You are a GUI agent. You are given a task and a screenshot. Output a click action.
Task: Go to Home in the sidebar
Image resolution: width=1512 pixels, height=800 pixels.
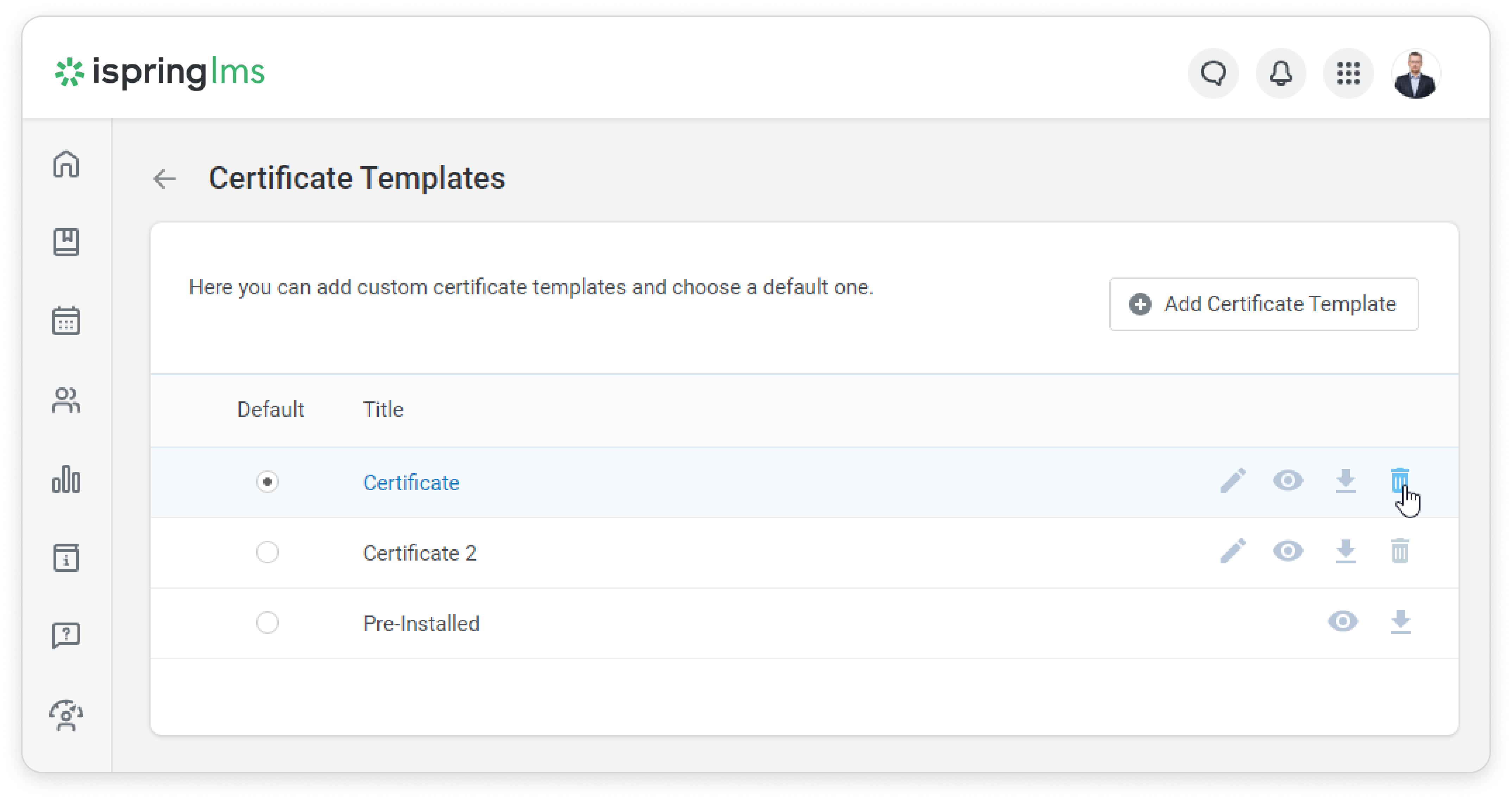[66, 164]
